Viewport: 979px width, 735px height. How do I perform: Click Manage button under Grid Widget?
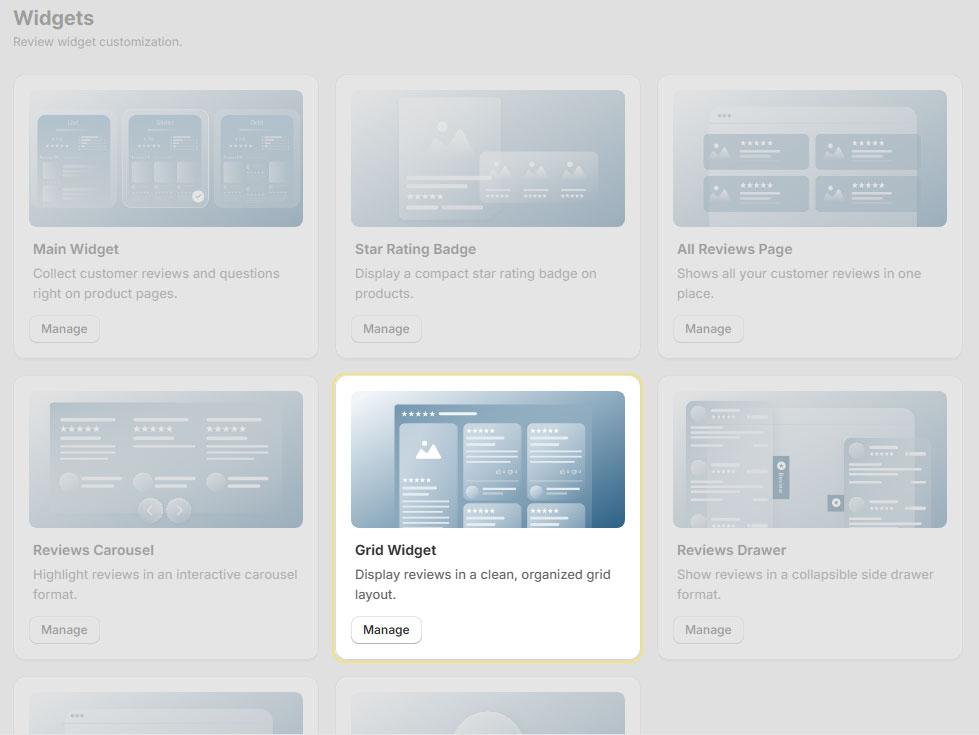[386, 630]
